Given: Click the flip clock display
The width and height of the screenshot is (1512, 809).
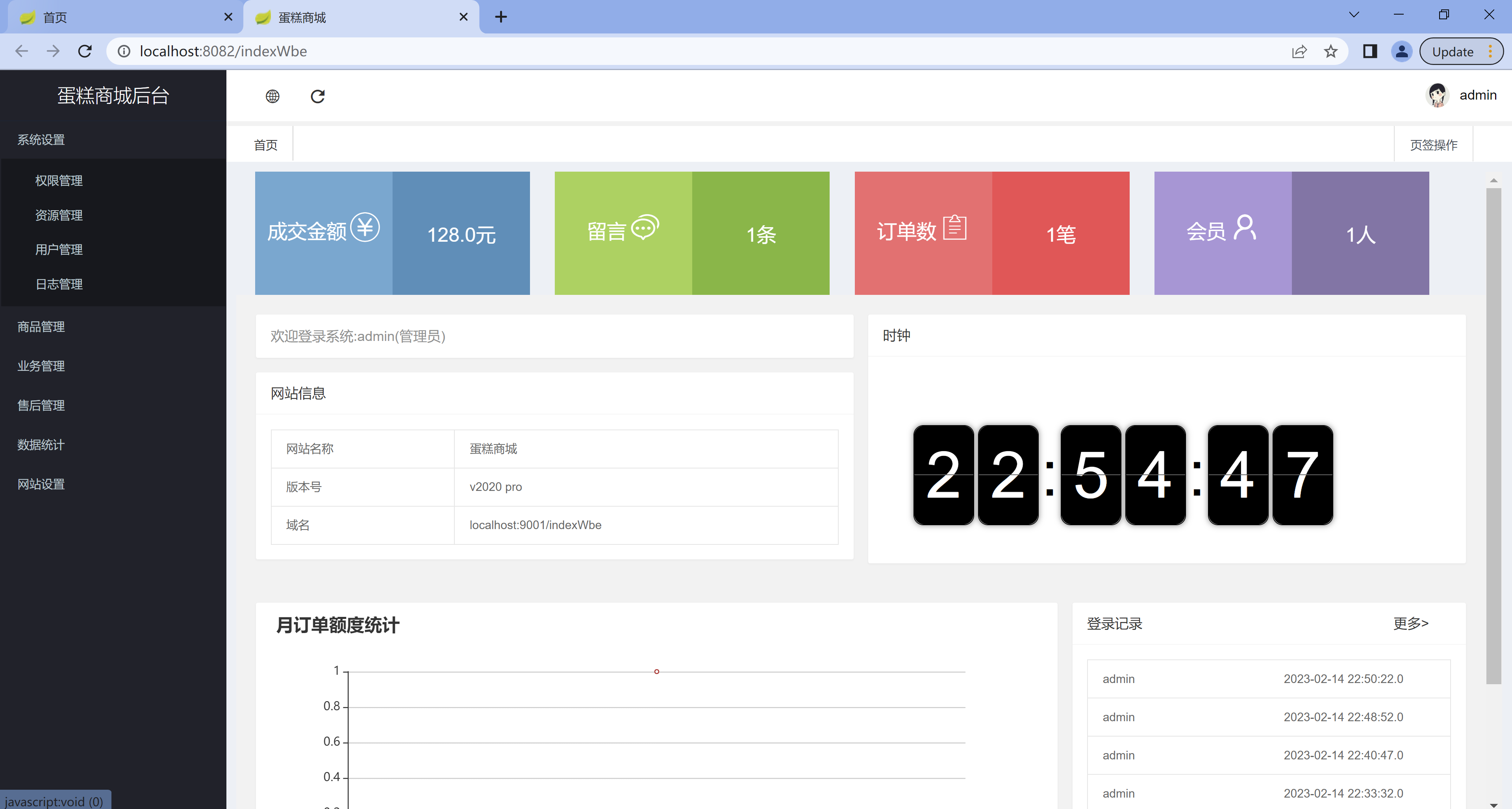Looking at the screenshot, I should 1123,475.
